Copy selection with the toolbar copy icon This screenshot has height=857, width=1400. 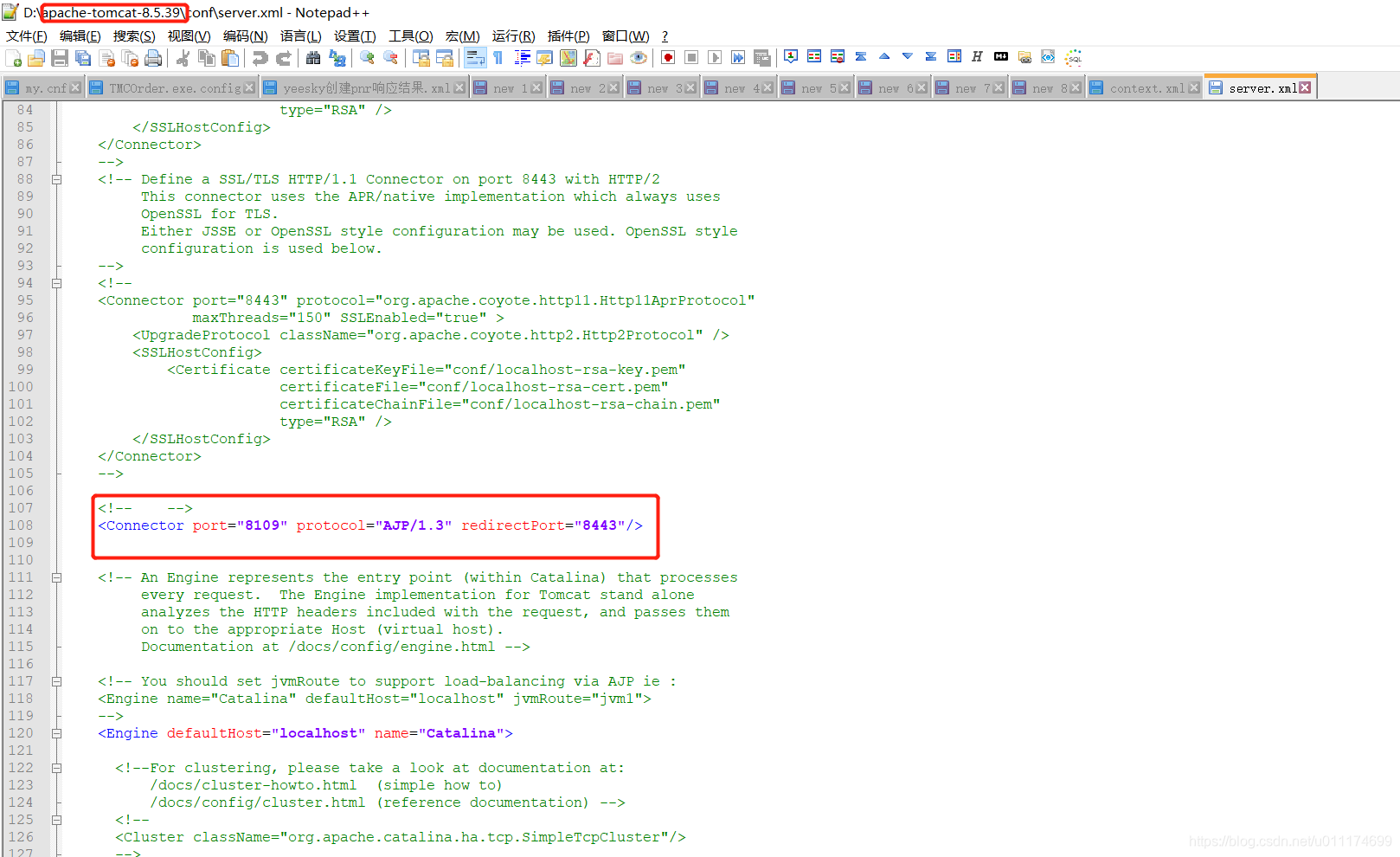[x=206, y=58]
